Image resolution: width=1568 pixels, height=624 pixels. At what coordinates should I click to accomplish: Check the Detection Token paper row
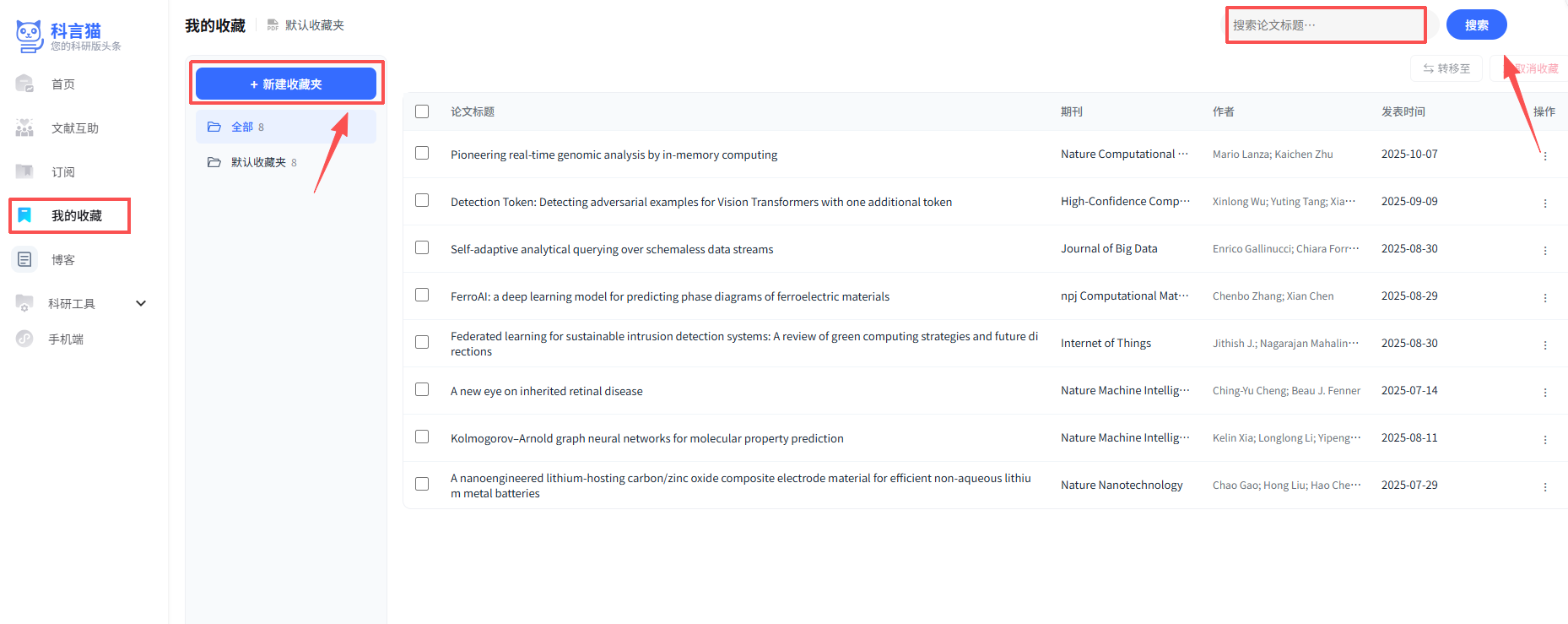tap(422, 200)
